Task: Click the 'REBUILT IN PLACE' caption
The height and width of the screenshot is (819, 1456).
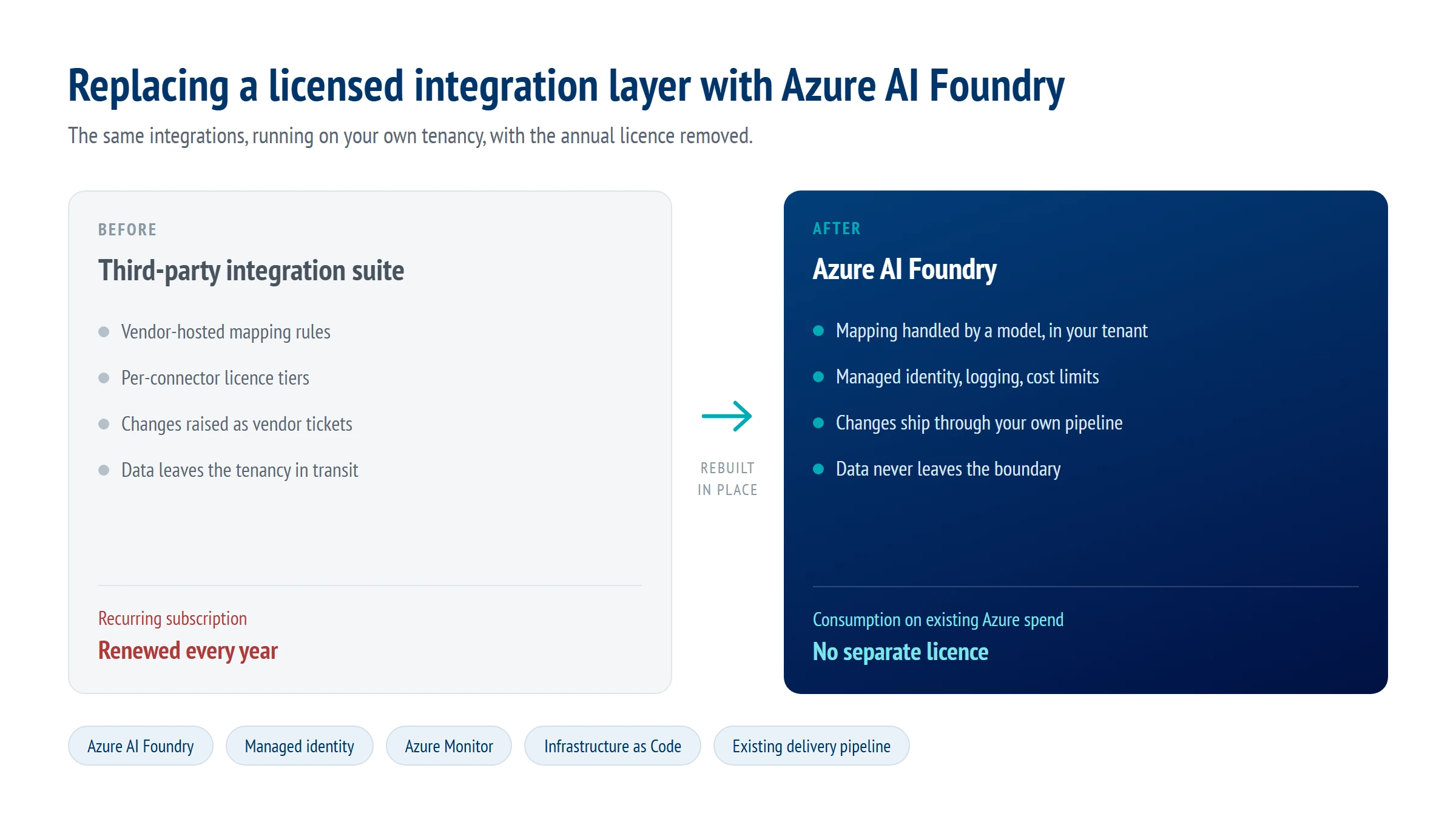Action: coord(727,479)
